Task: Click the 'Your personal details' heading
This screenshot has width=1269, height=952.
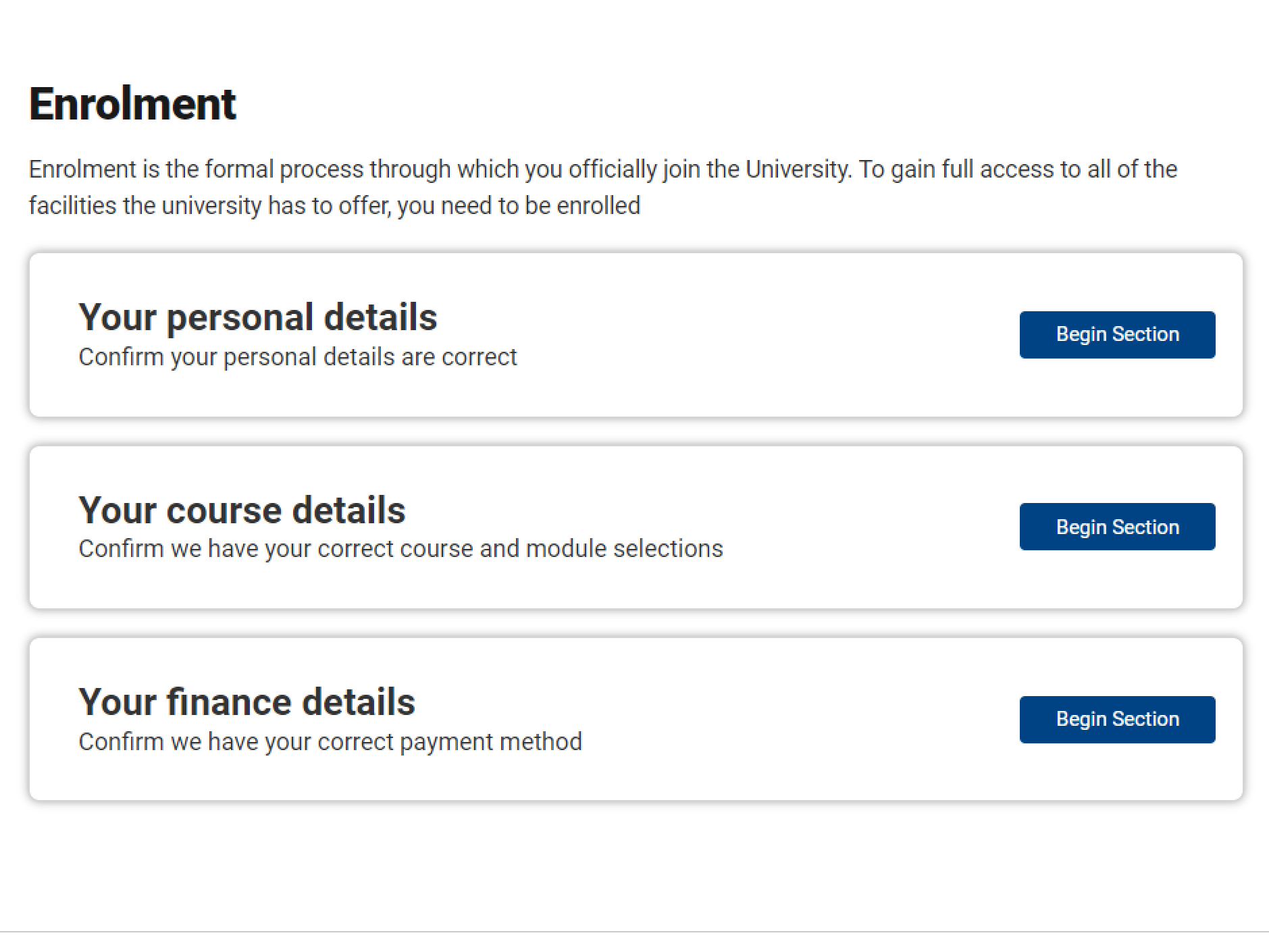Action: tap(258, 317)
